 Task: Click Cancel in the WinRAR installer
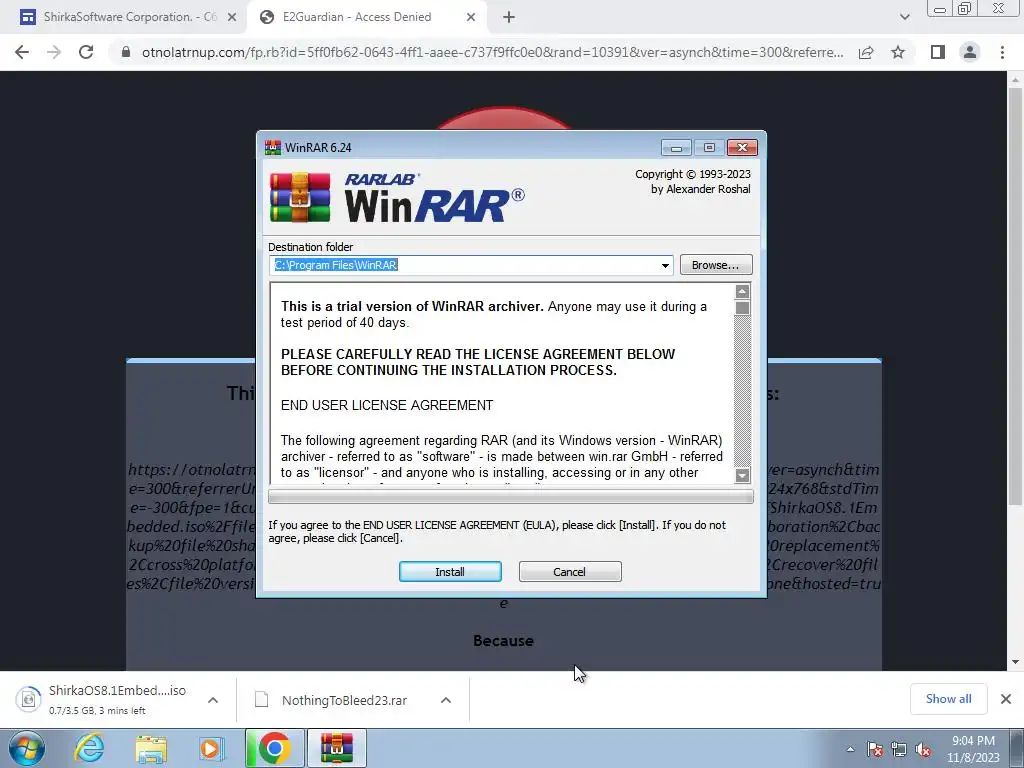(569, 571)
